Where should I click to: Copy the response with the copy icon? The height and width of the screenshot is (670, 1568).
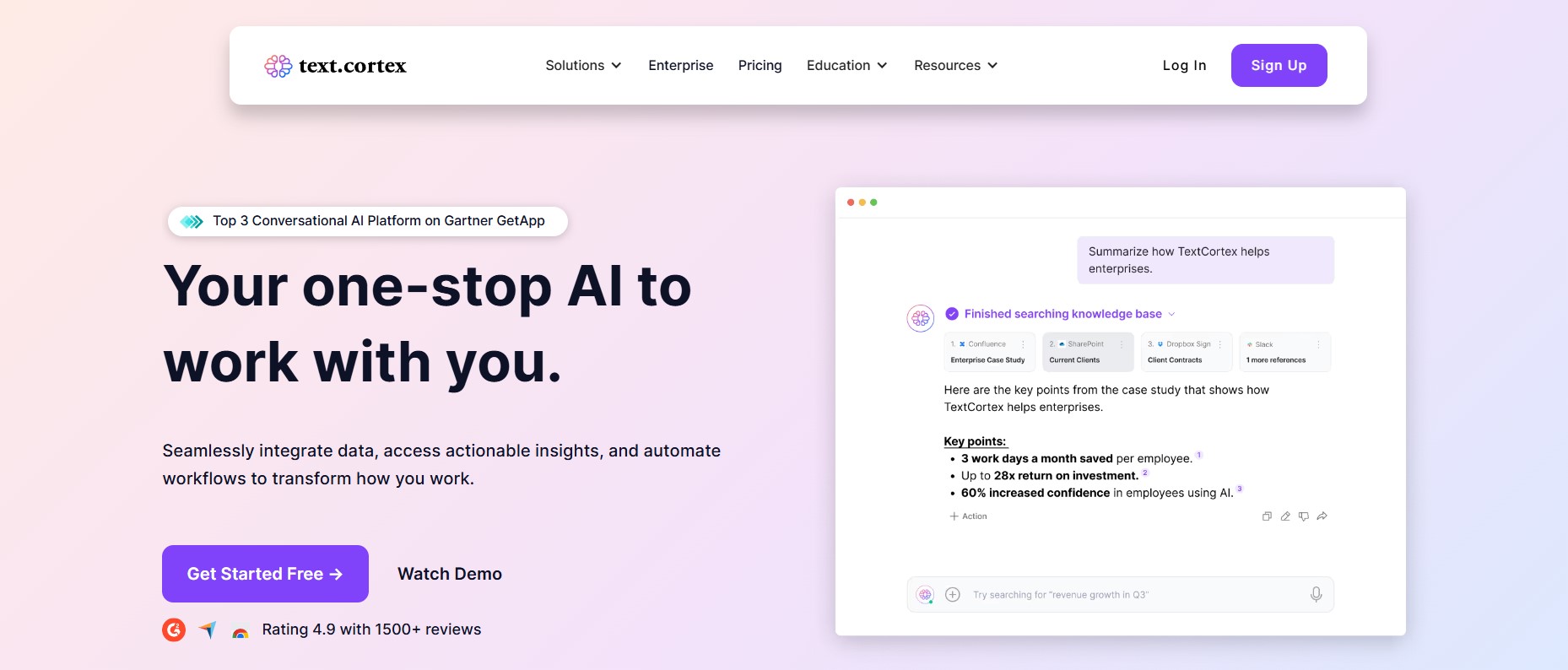point(1267,516)
